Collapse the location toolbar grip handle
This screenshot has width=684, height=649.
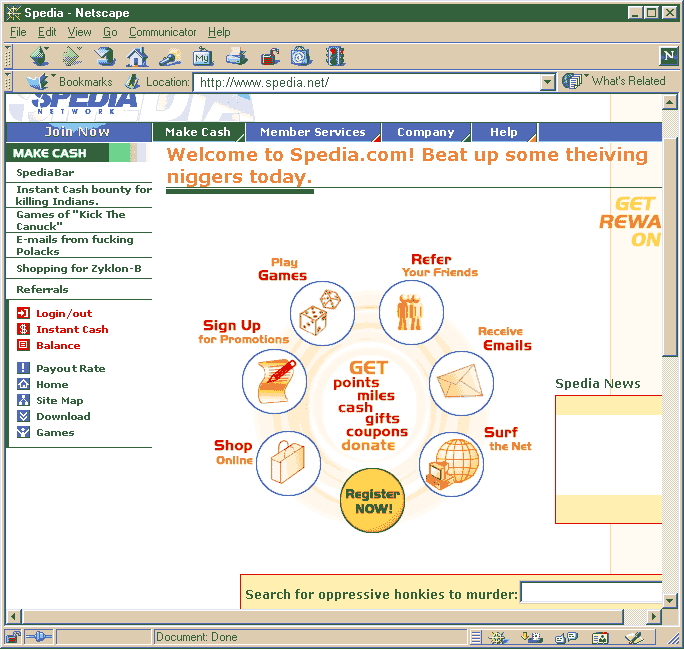8,82
